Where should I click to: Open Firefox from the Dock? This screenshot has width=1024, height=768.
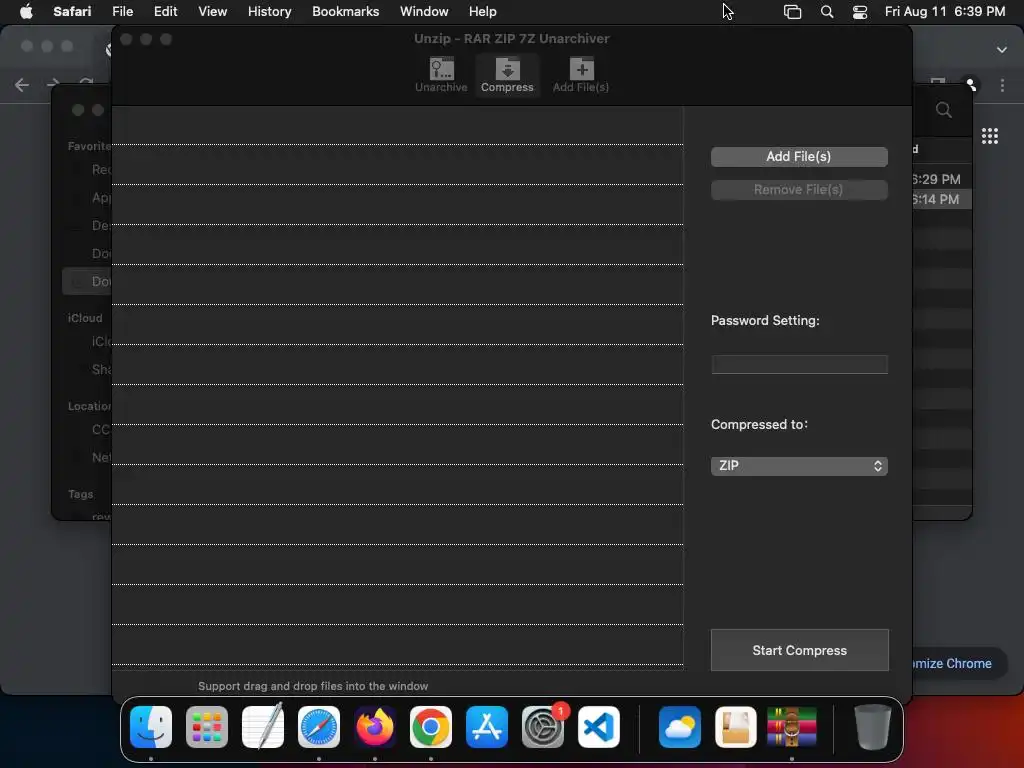[375, 727]
